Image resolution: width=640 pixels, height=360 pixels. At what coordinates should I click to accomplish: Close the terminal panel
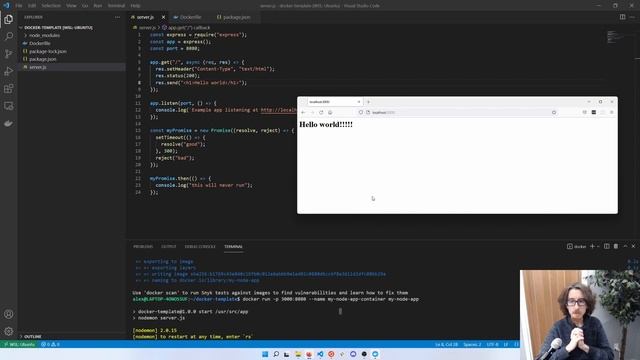click(x=633, y=246)
